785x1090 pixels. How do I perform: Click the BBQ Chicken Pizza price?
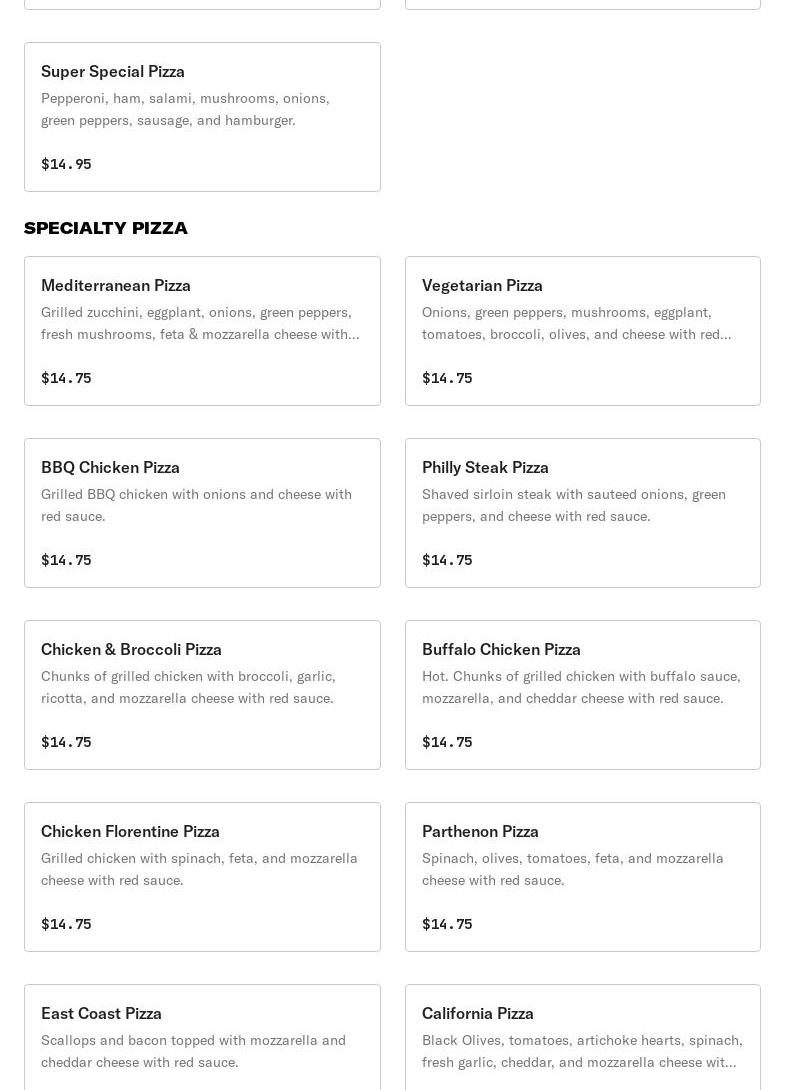pos(66,560)
